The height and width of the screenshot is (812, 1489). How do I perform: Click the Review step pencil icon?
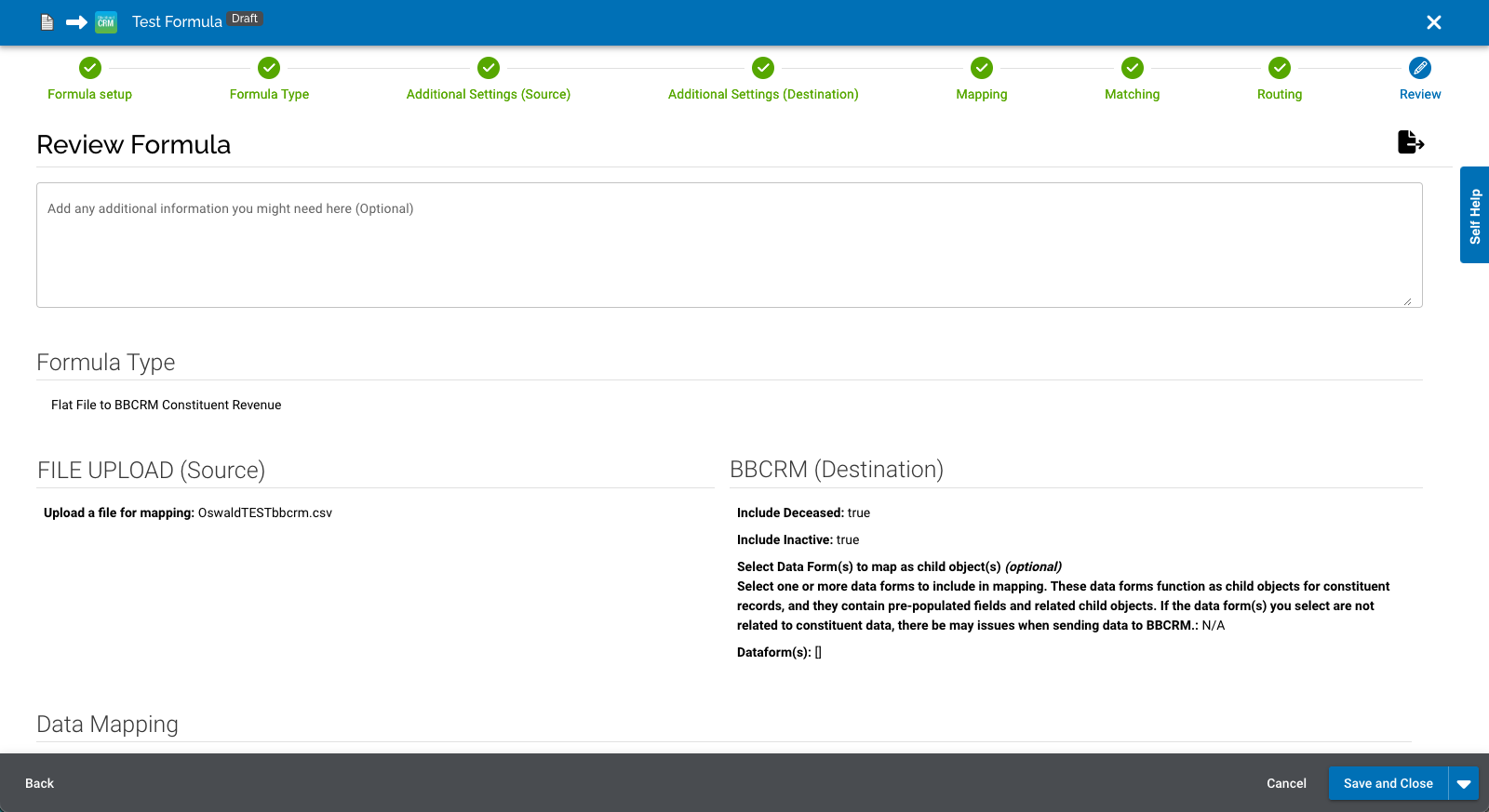click(1420, 68)
